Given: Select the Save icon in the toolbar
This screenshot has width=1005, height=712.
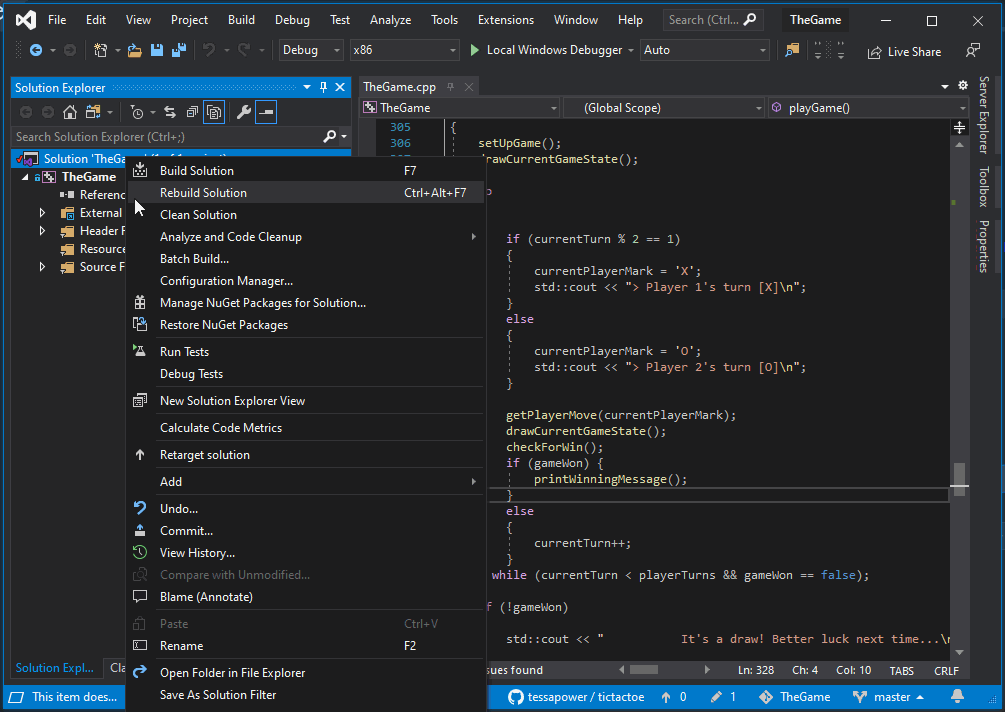Looking at the screenshot, I should 156,48.
